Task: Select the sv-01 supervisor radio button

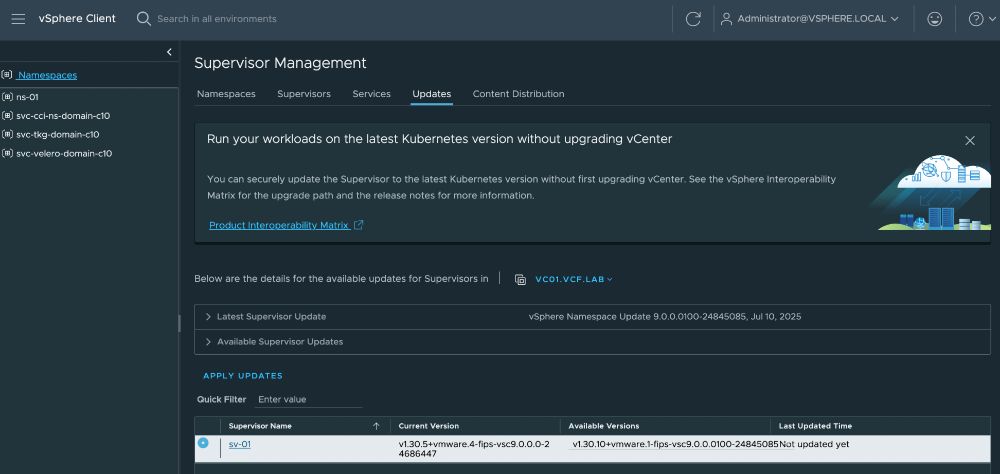Action: [203, 443]
